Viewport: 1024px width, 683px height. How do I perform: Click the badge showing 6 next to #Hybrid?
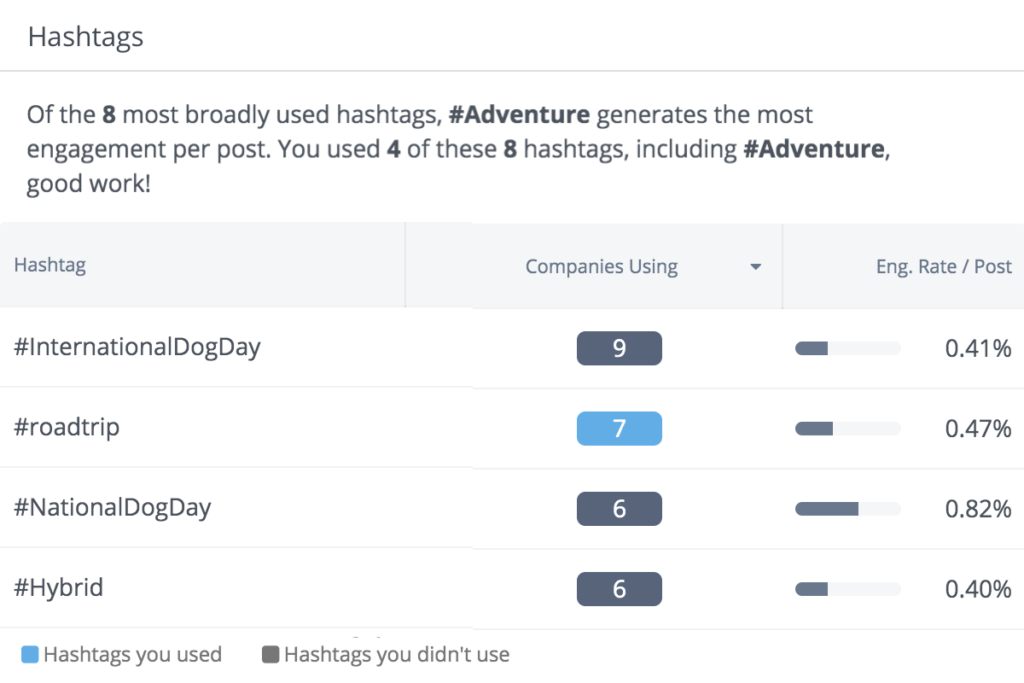pos(619,589)
